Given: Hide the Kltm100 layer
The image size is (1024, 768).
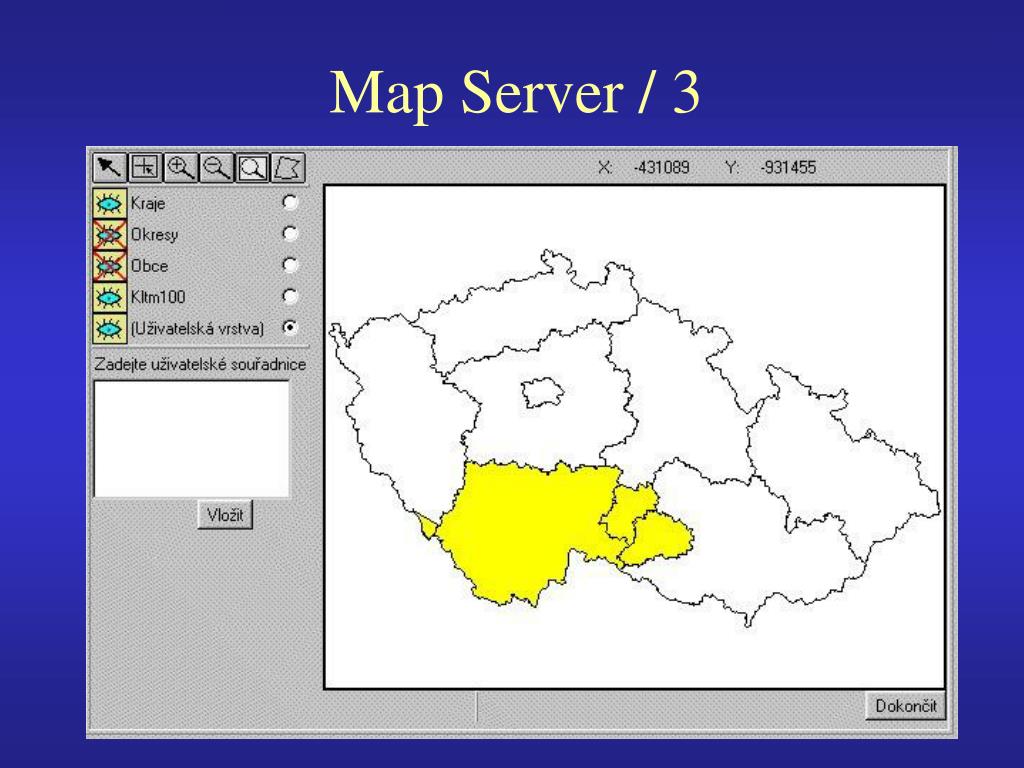Looking at the screenshot, I should (109, 297).
